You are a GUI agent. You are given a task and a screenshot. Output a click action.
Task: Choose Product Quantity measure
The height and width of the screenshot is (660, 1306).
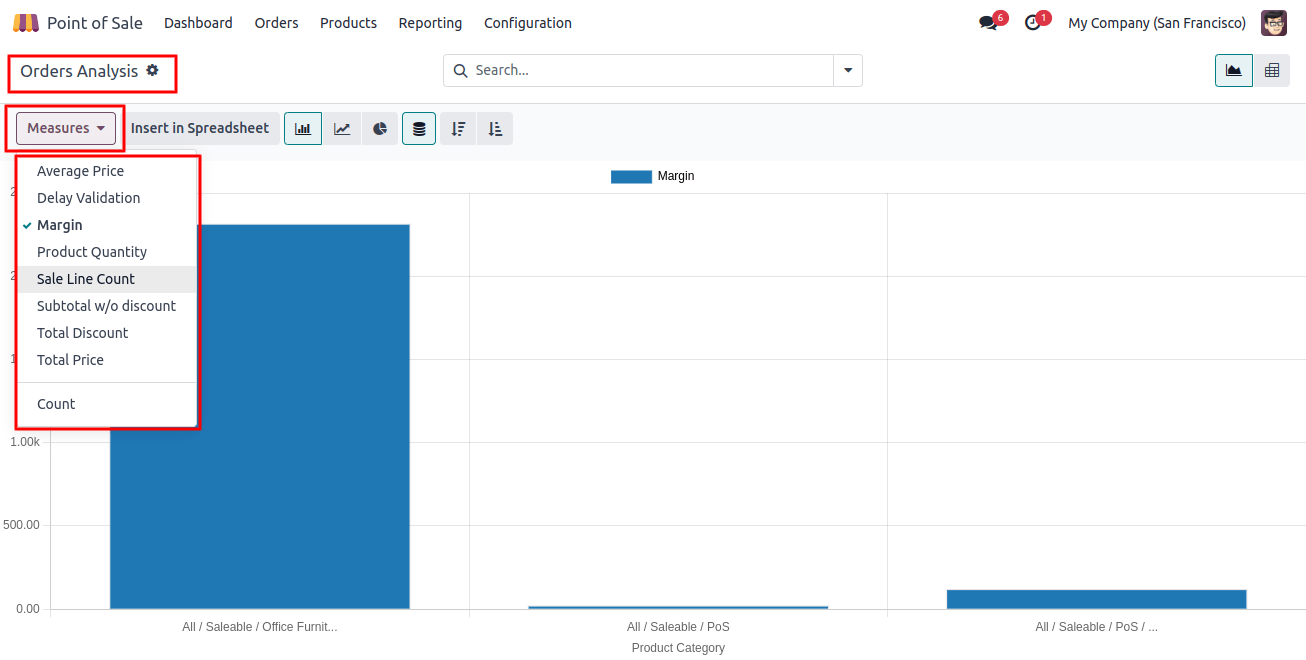point(107,252)
